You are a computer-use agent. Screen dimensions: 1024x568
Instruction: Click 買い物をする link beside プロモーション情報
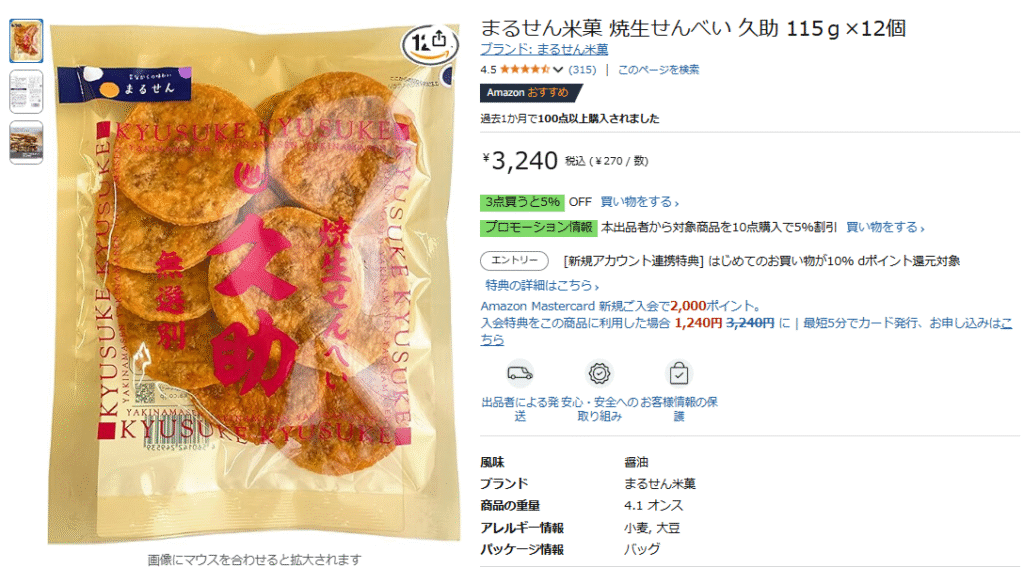885,227
